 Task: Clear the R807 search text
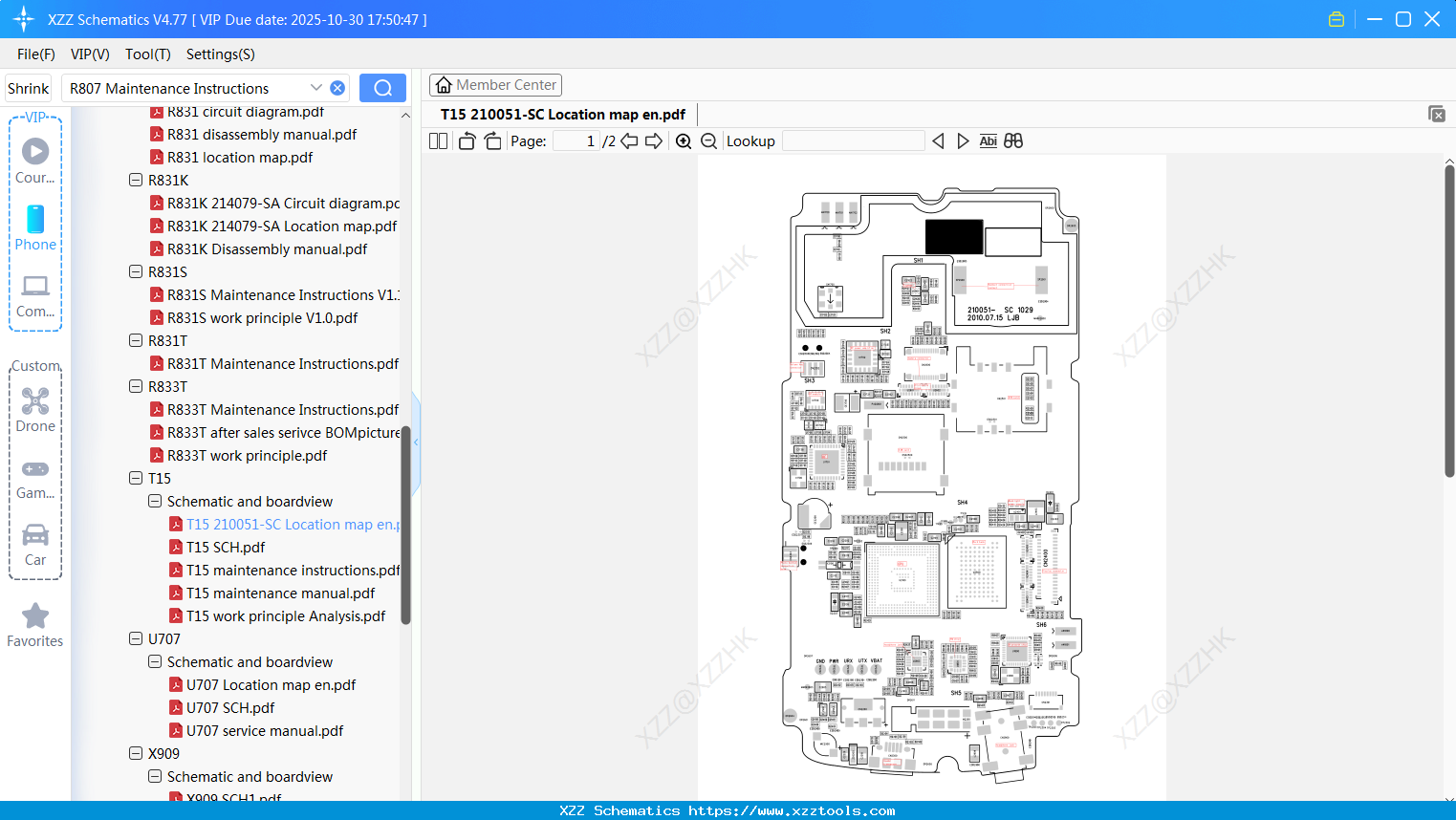point(337,88)
